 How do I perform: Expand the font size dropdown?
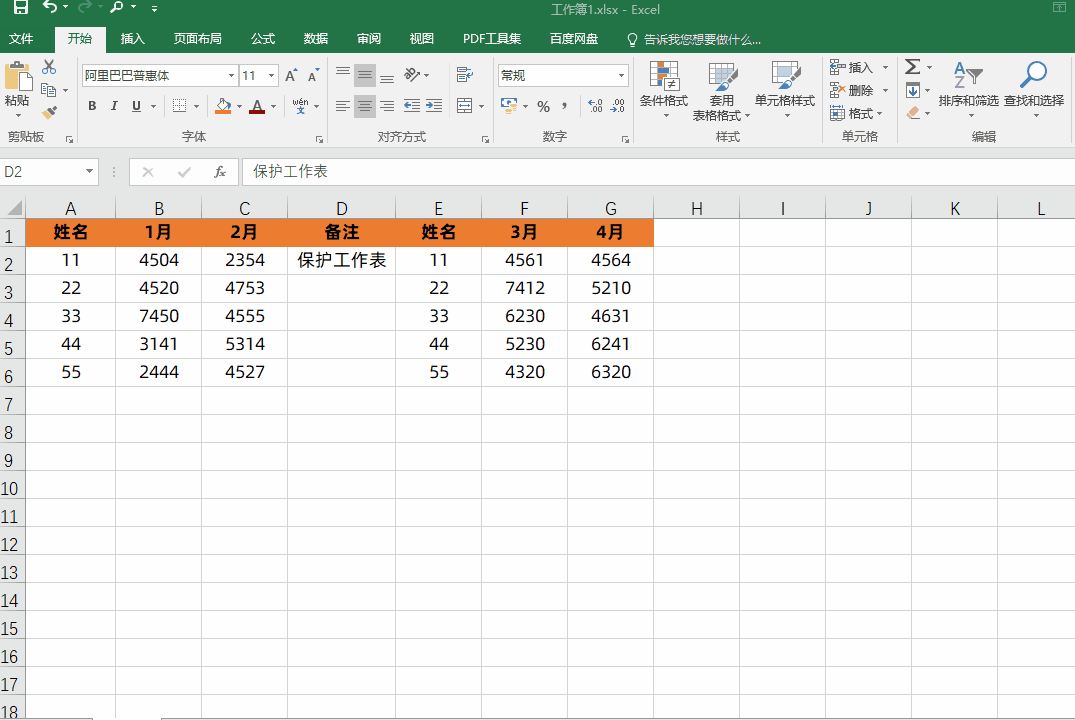coord(272,76)
